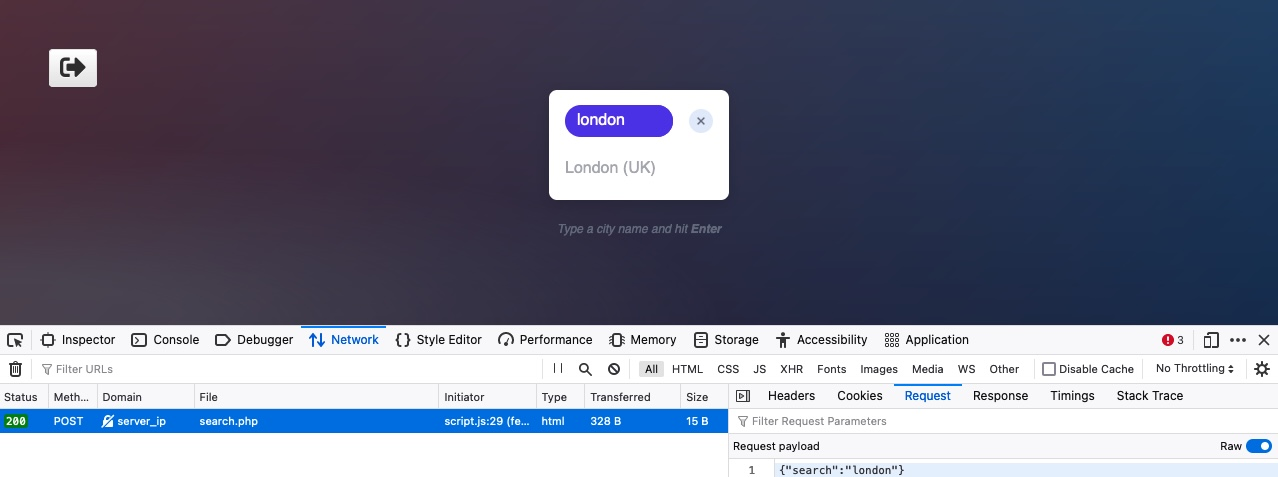Activate the element picker icon
The width and height of the screenshot is (1278, 477).
(x=15, y=340)
